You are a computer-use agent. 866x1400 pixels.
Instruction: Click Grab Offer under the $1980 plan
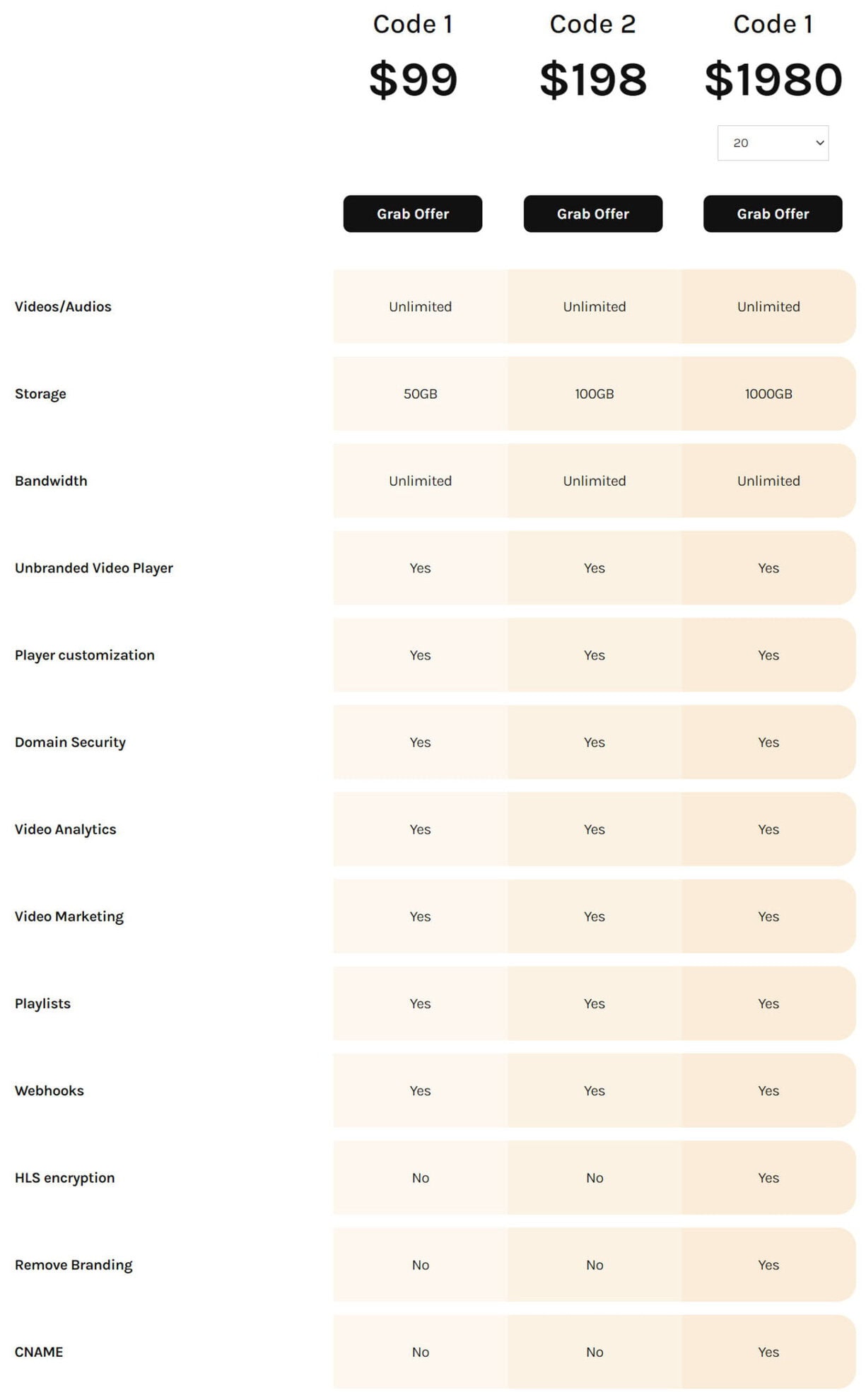point(772,214)
